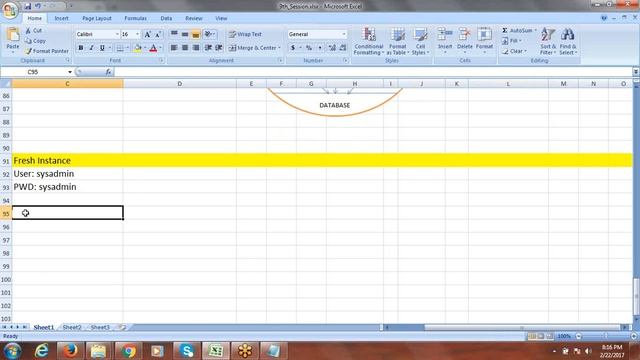
Task: Open the Calibri font name dropdown
Action: pyautogui.click(x=117, y=34)
